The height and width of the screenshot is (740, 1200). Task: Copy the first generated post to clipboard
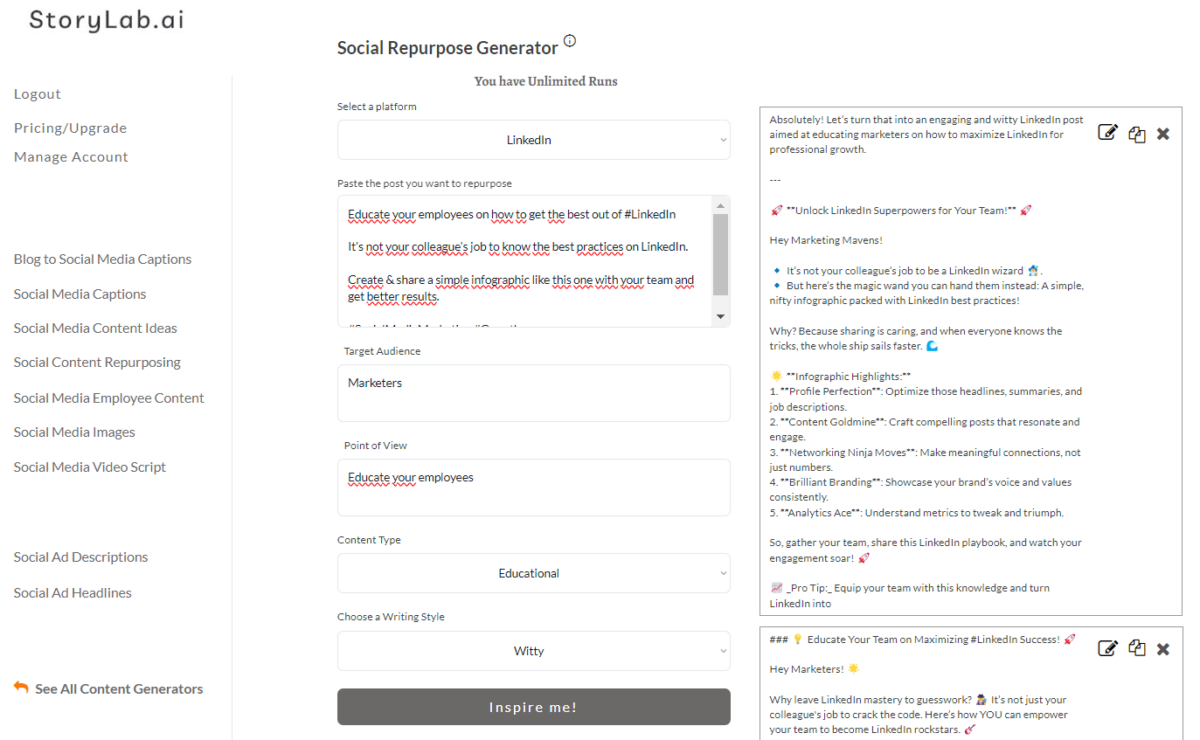pyautogui.click(x=1136, y=134)
